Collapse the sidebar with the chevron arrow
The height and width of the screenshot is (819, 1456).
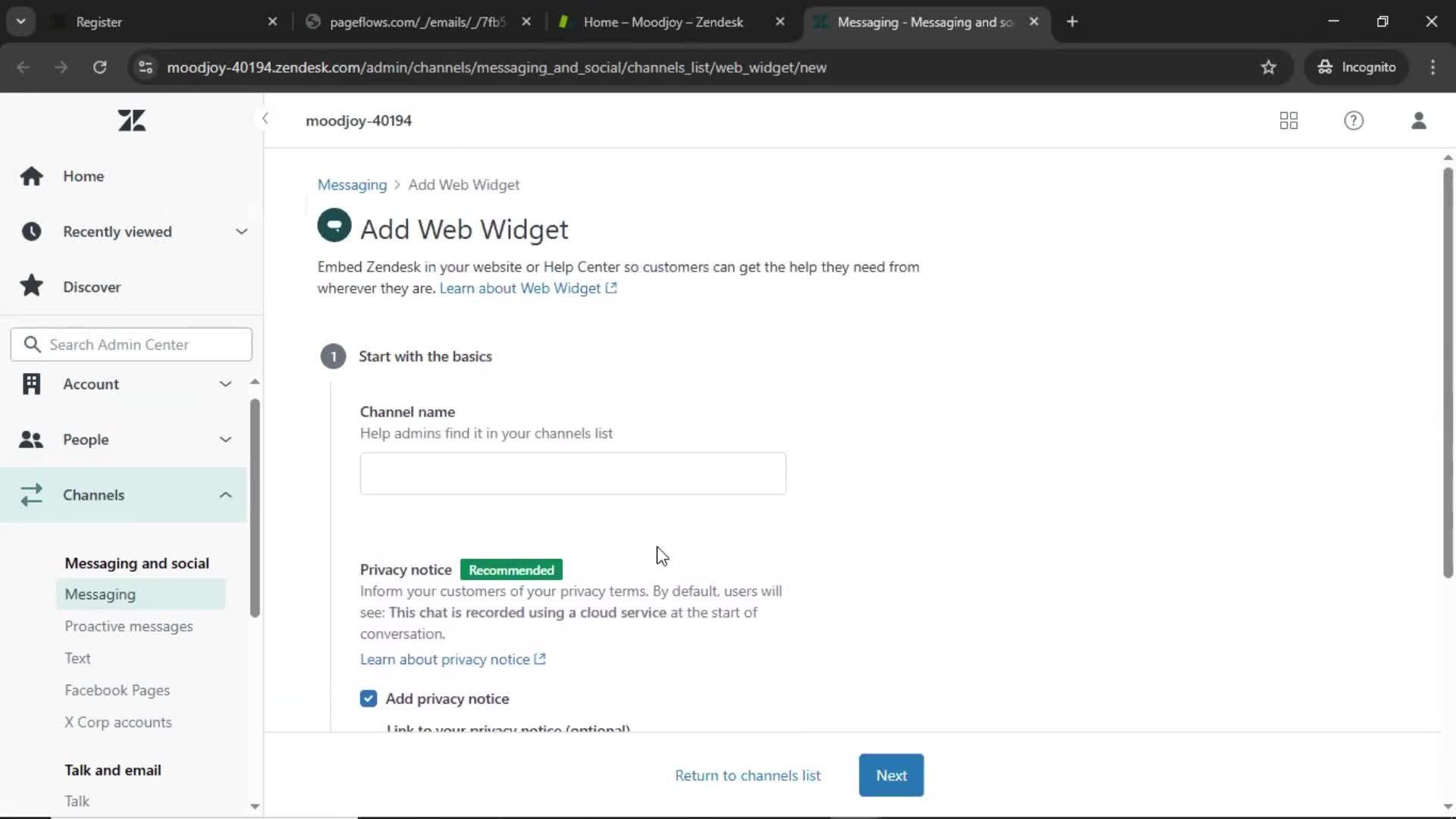[265, 118]
